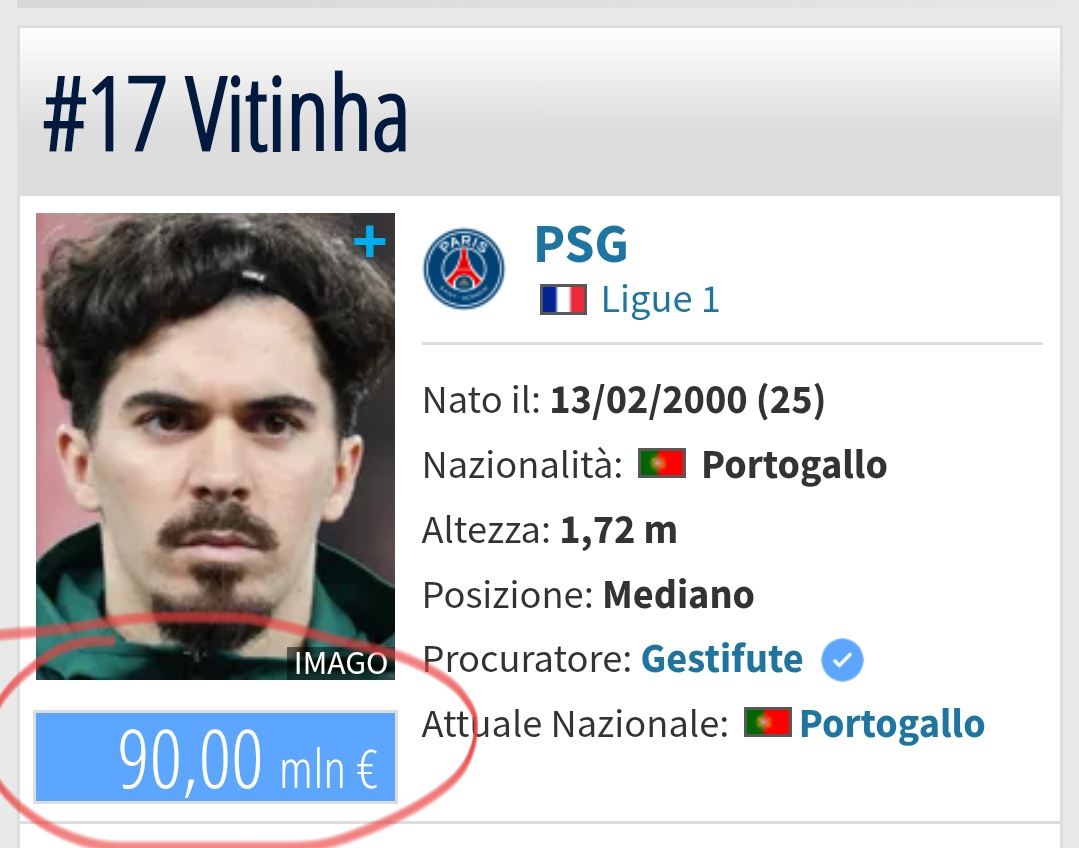Click the IMAGO photo credit label
This screenshot has width=1079, height=848.
(341, 664)
